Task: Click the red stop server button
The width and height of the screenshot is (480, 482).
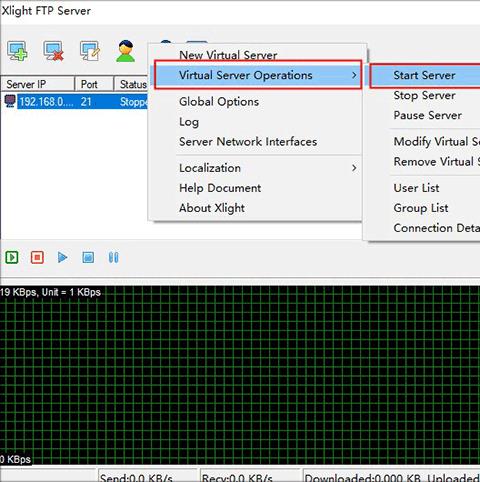Action: (x=37, y=257)
